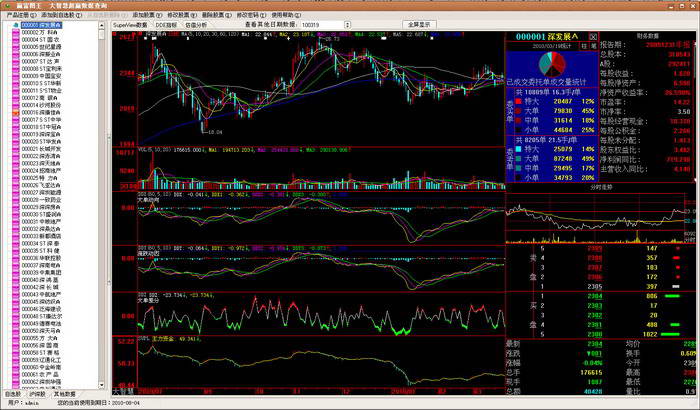
Task: Click the 报告期 row in financial data
Action: [x=646, y=45]
